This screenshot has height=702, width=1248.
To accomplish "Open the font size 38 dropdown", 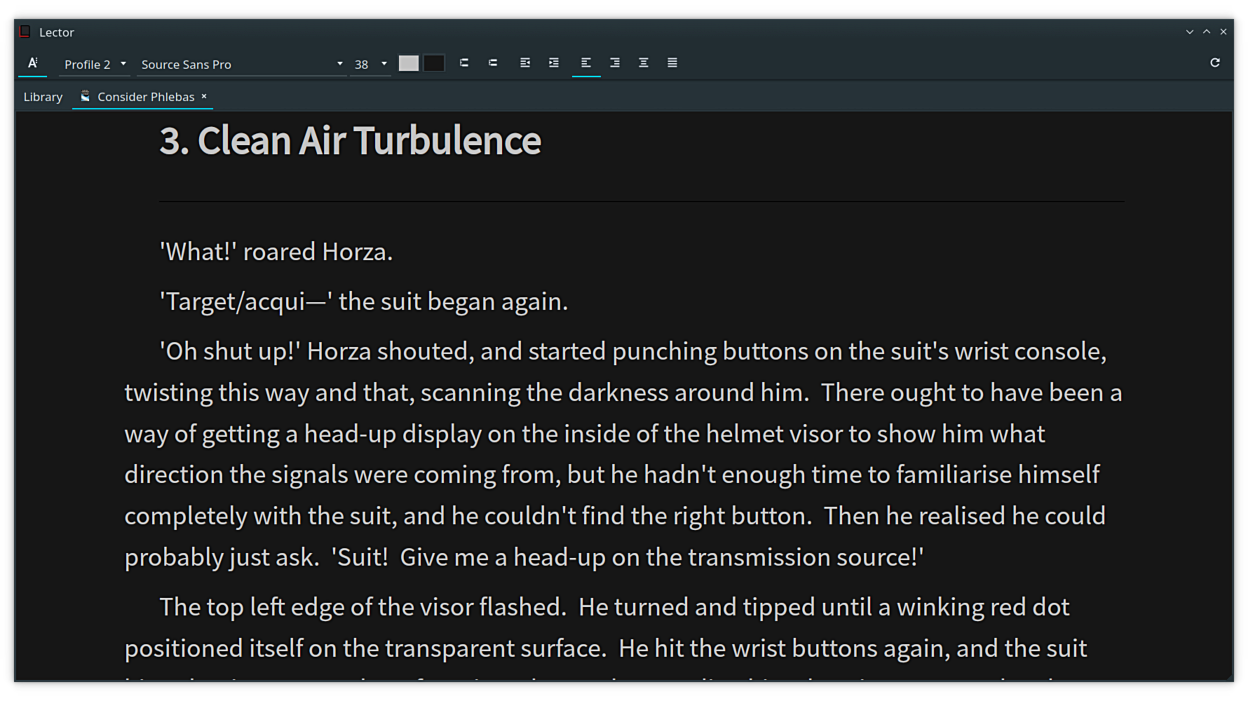I will tap(370, 64).
